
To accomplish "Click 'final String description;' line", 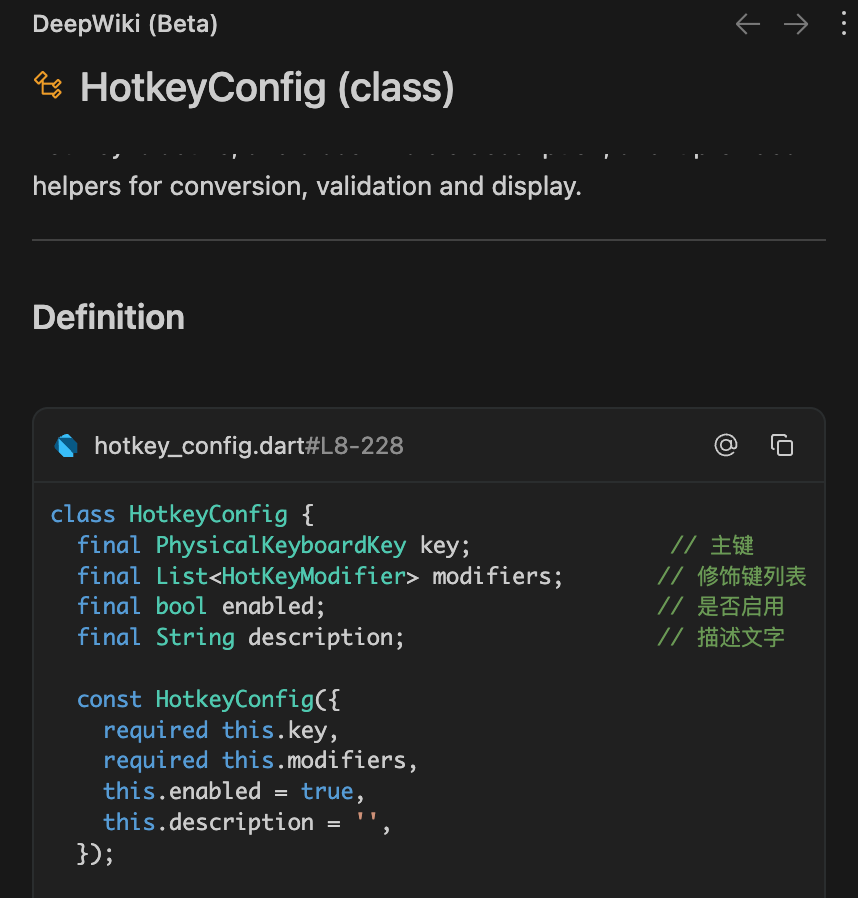I will [x=241, y=637].
